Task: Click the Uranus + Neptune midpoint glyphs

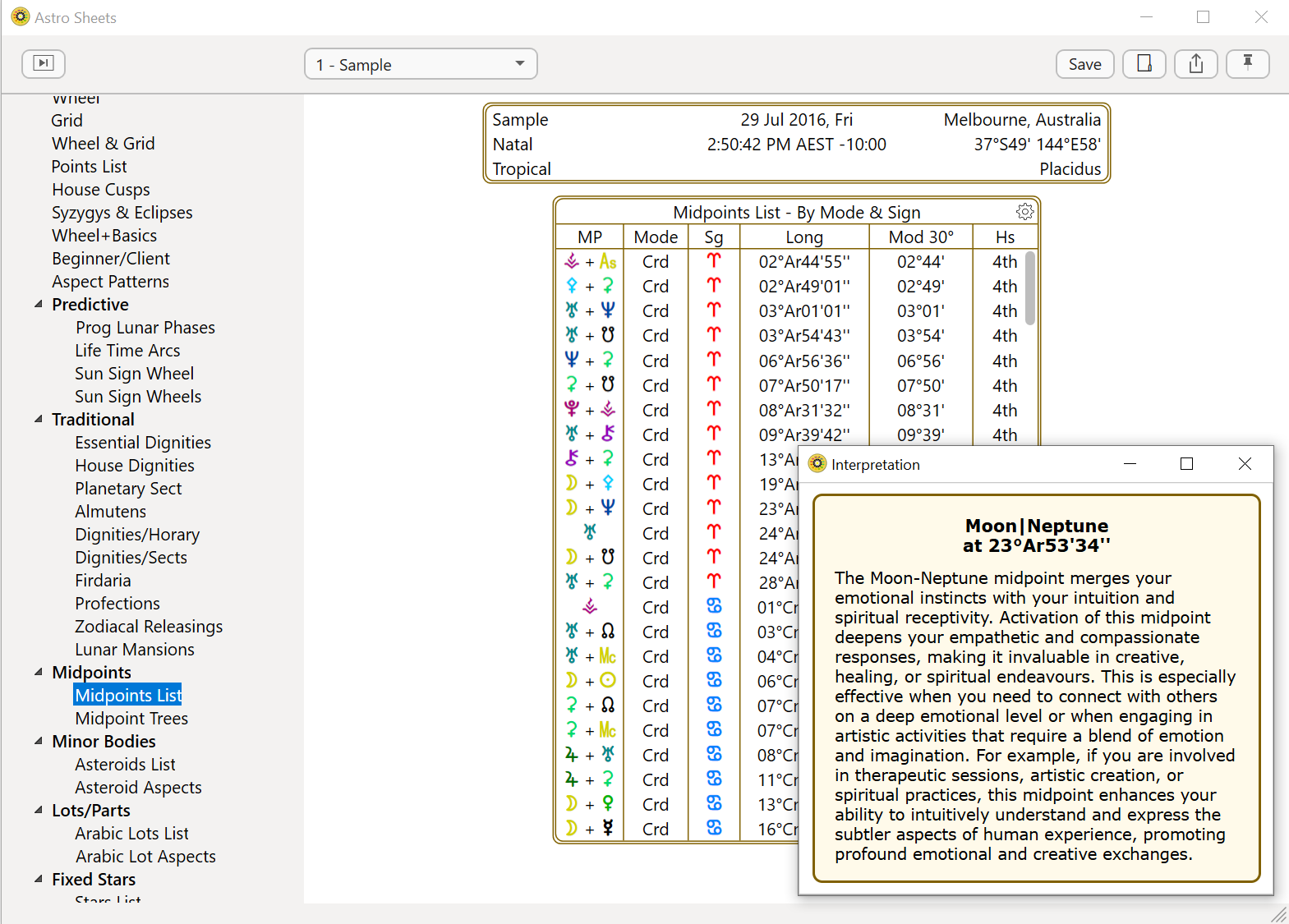Action: tap(590, 310)
